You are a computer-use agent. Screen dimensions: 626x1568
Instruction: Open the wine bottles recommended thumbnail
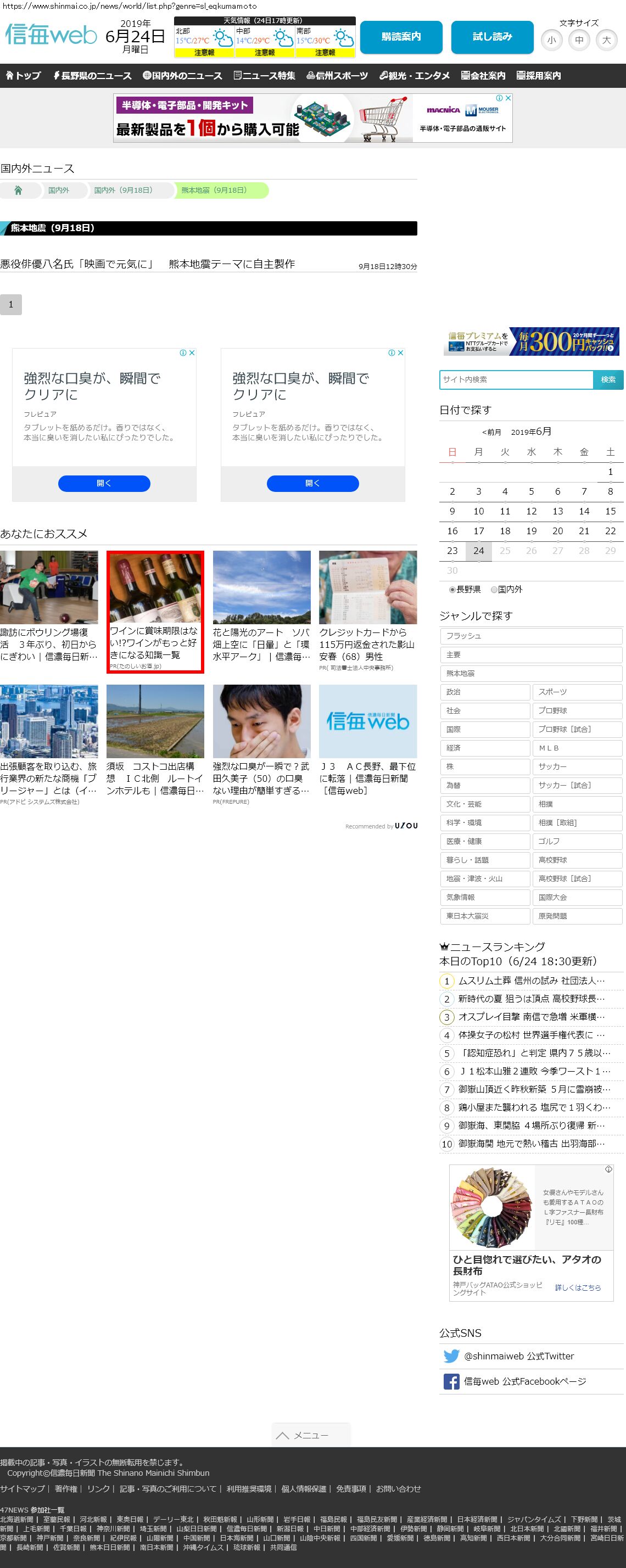point(155,587)
